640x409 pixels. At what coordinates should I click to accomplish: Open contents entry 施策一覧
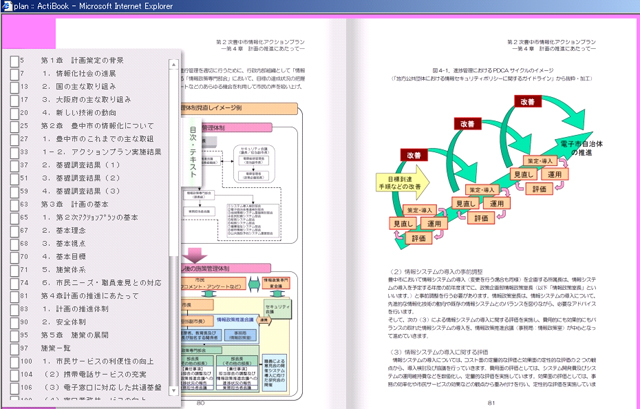[x=56, y=348]
